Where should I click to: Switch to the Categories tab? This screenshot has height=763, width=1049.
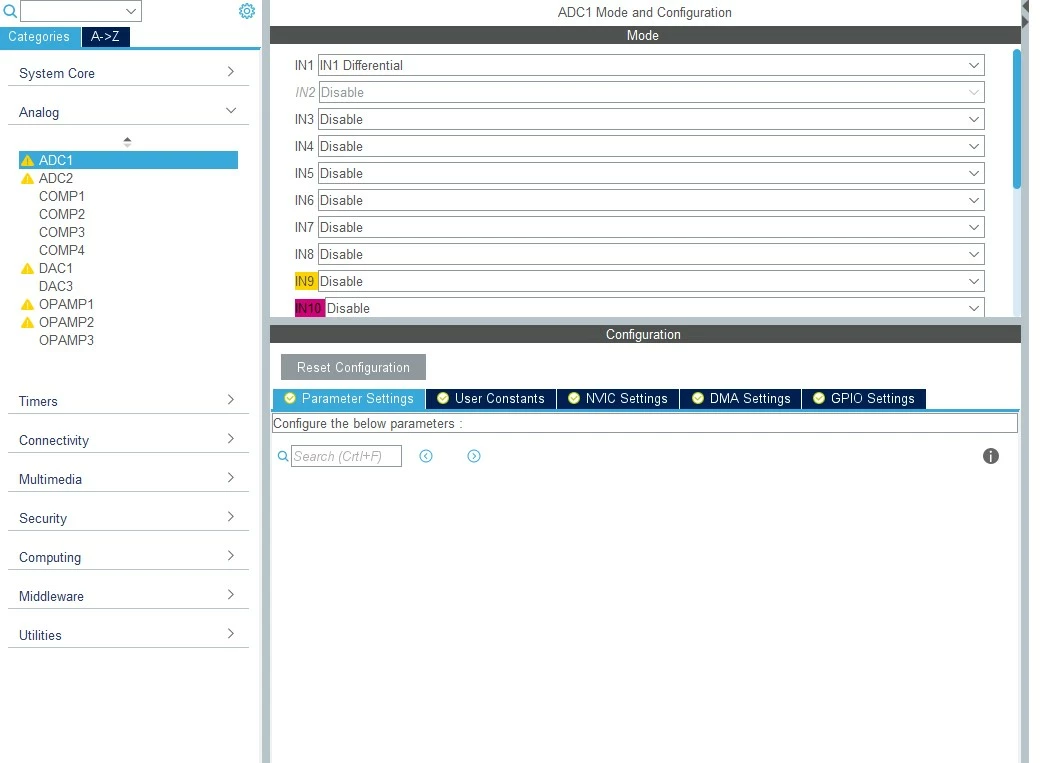[x=39, y=37]
